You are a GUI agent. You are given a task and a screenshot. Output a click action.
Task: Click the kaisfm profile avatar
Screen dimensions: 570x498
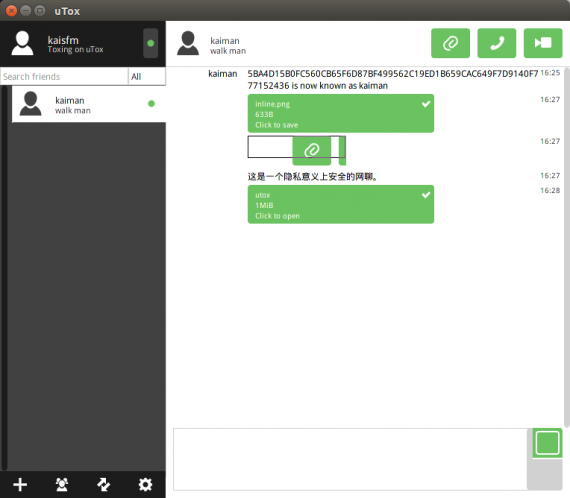tap(23, 43)
